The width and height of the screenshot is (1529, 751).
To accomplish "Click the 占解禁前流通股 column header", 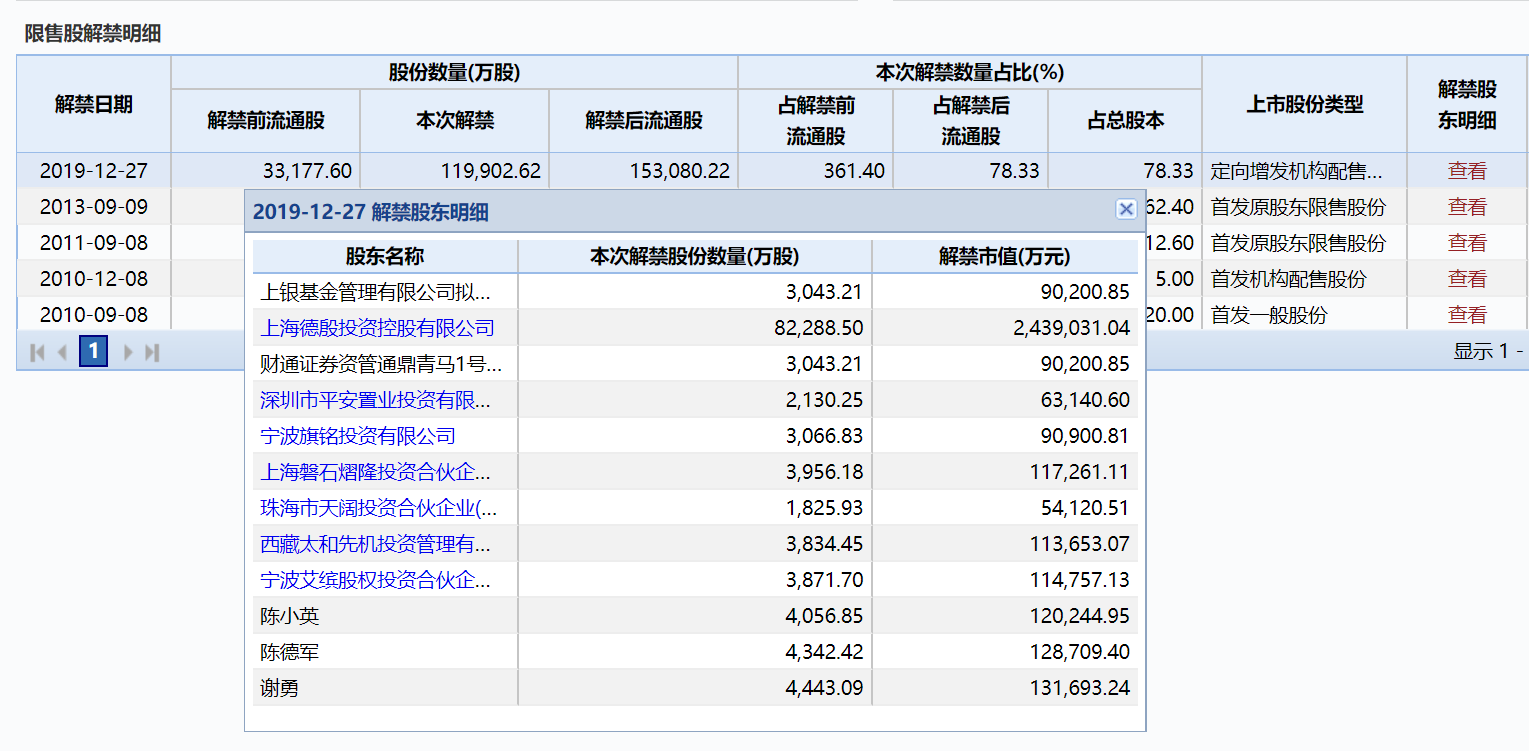I will 816,121.
